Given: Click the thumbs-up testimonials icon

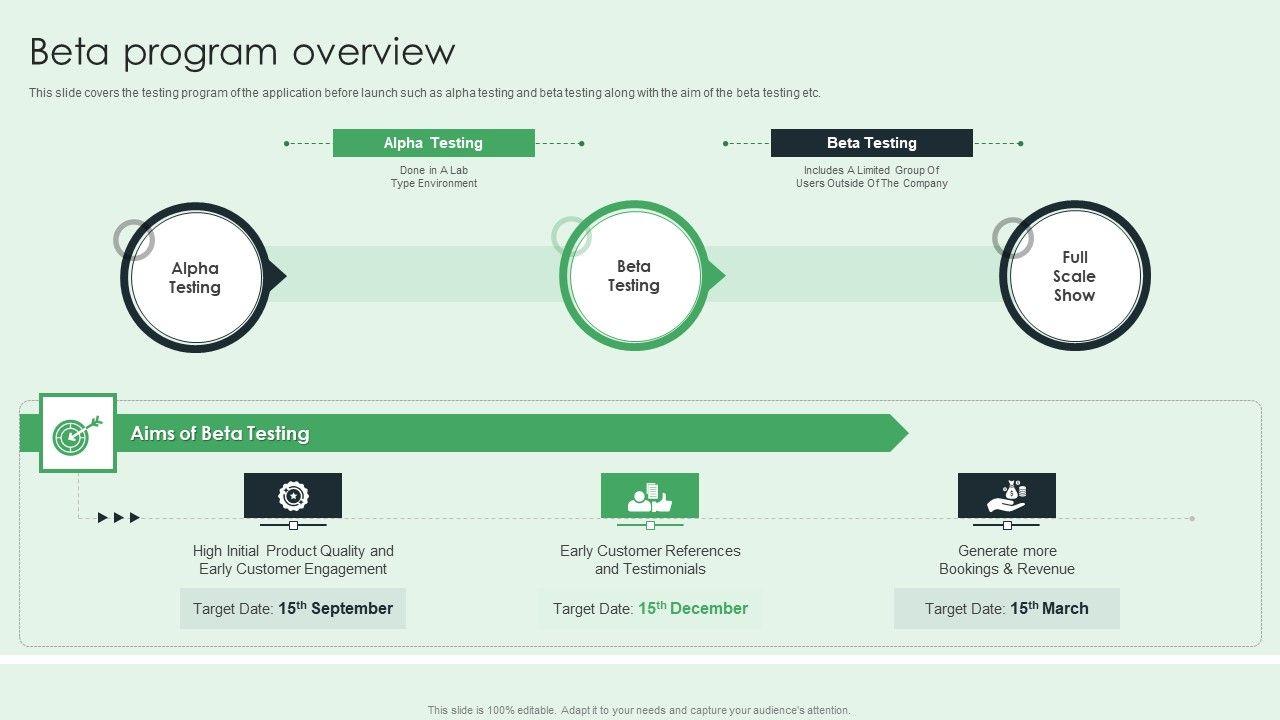Looking at the screenshot, I should click(x=650, y=495).
